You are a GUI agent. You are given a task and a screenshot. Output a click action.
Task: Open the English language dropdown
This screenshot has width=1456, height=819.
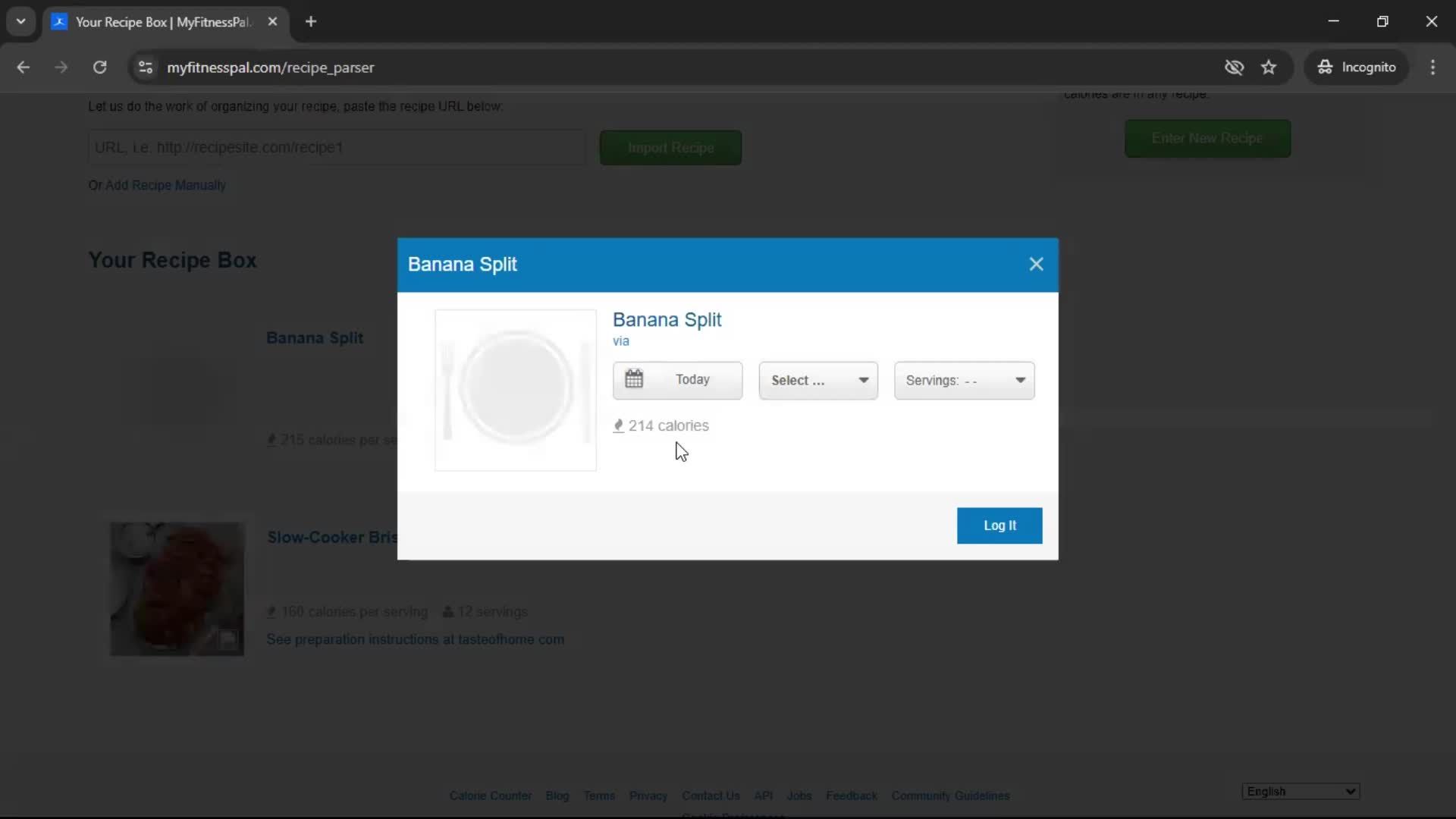pyautogui.click(x=1301, y=791)
